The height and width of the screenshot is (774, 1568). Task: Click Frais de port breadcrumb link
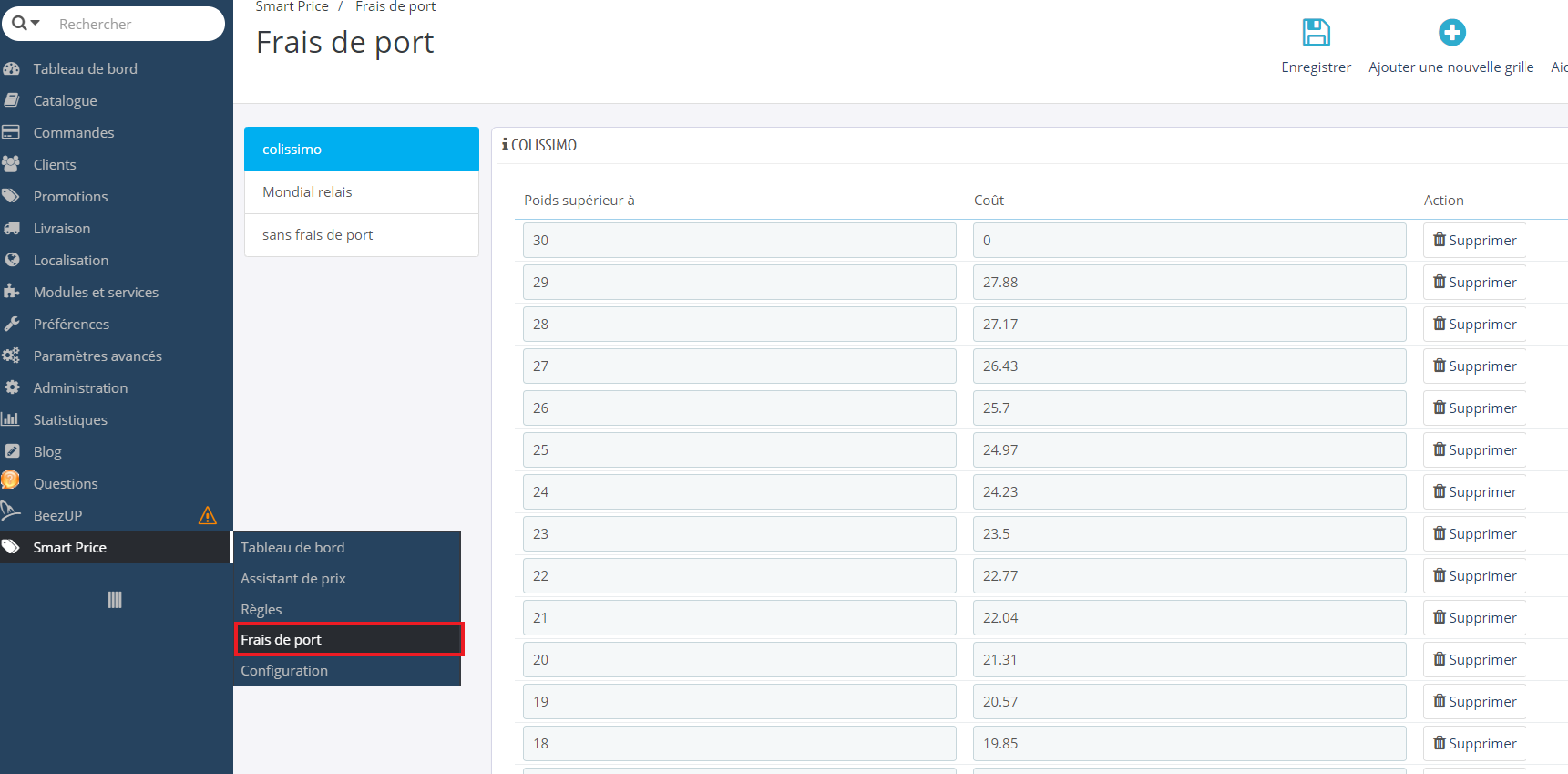click(x=395, y=6)
